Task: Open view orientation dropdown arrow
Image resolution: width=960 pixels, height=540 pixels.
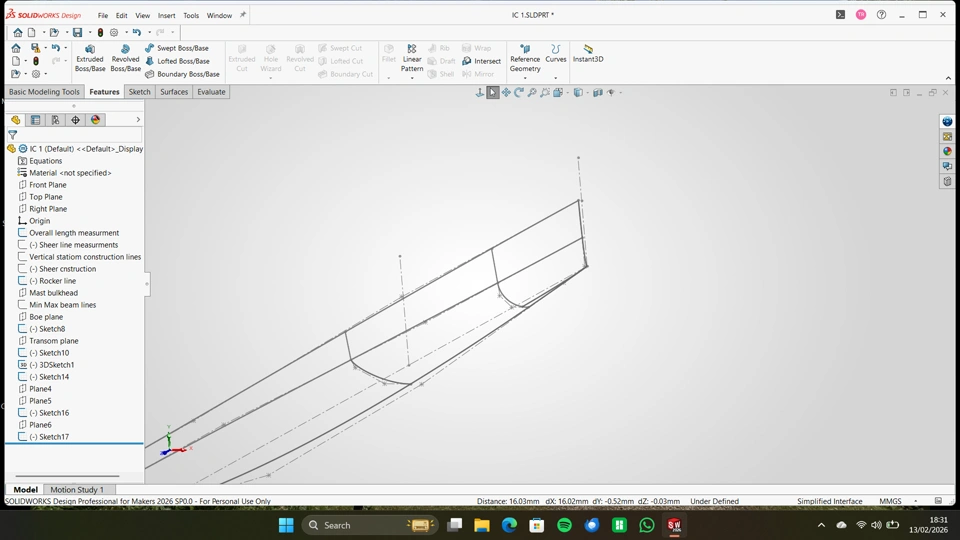Action: [568, 92]
